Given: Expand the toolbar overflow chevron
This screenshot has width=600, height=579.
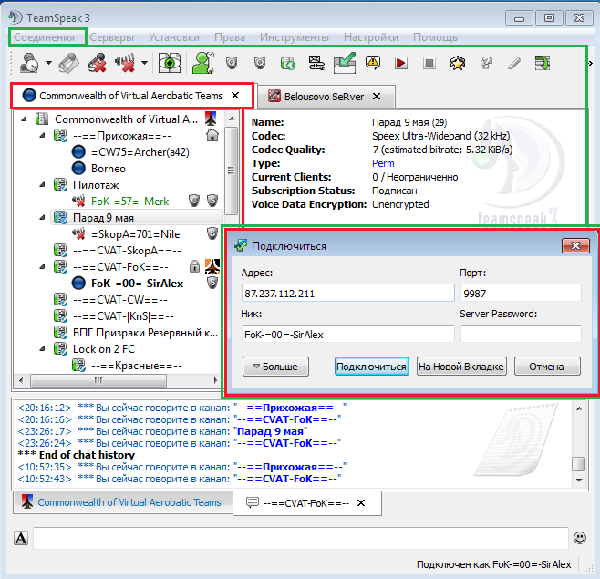Looking at the screenshot, I should click(590, 63).
